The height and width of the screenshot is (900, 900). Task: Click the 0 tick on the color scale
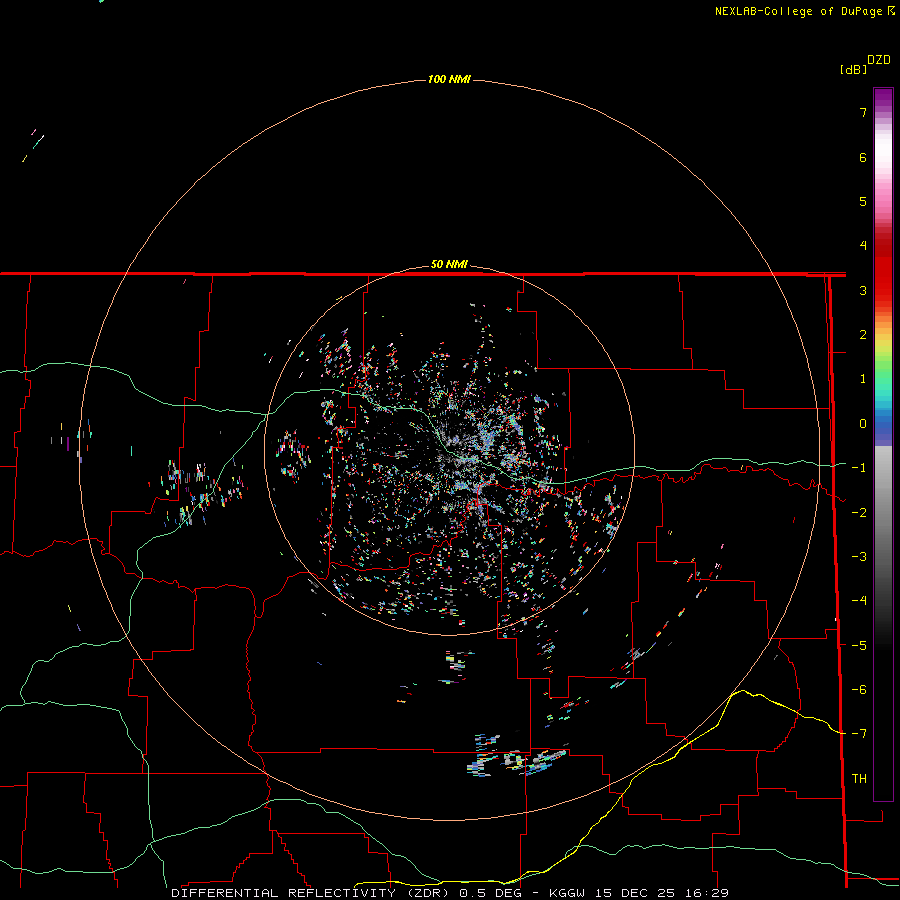[x=863, y=424]
